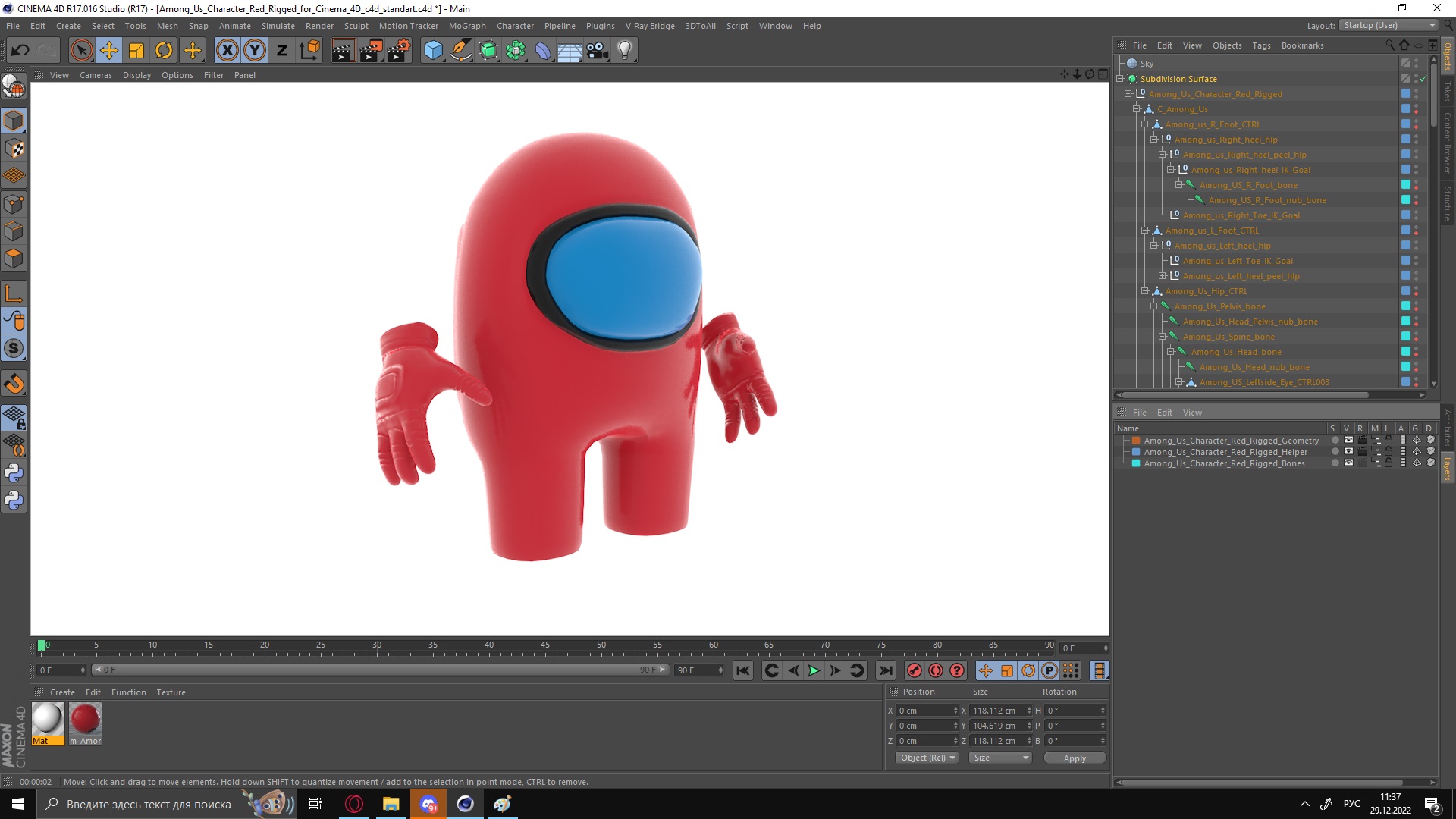Select the Live Selection tool

(81, 51)
